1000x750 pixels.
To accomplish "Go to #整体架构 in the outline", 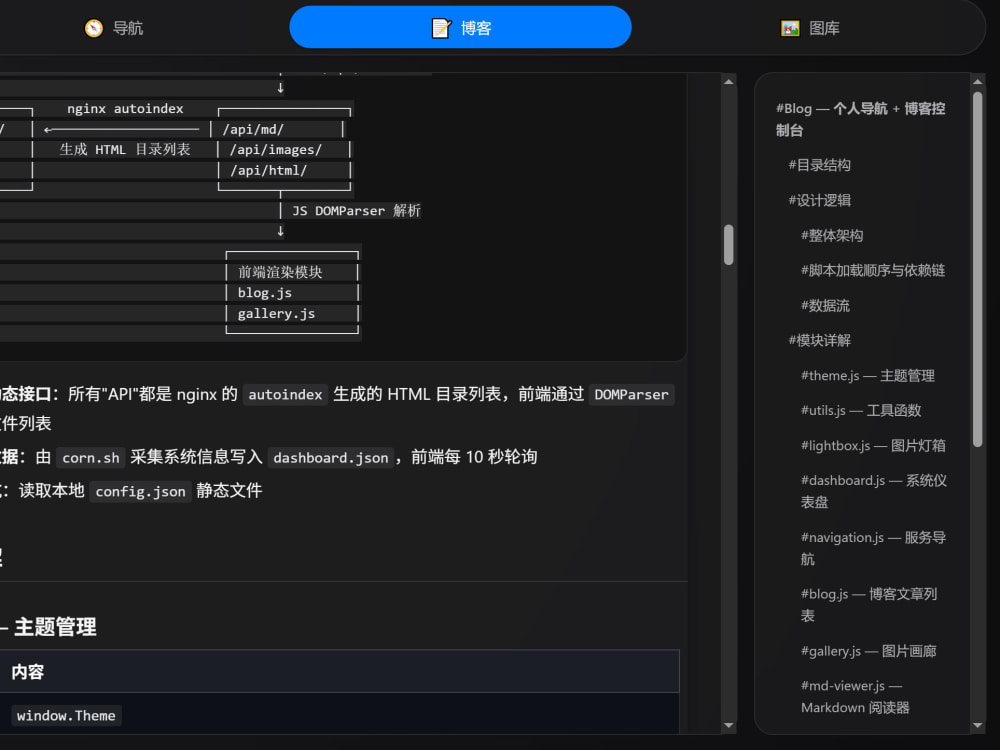I will [832, 235].
